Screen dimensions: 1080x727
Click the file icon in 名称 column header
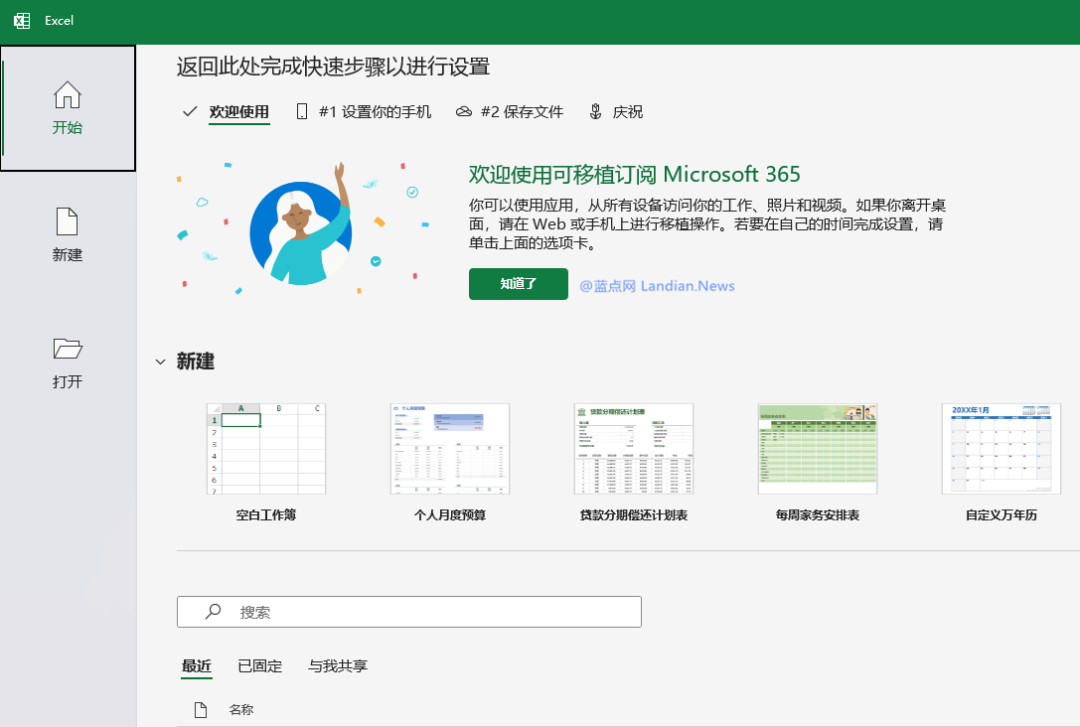tap(200, 710)
